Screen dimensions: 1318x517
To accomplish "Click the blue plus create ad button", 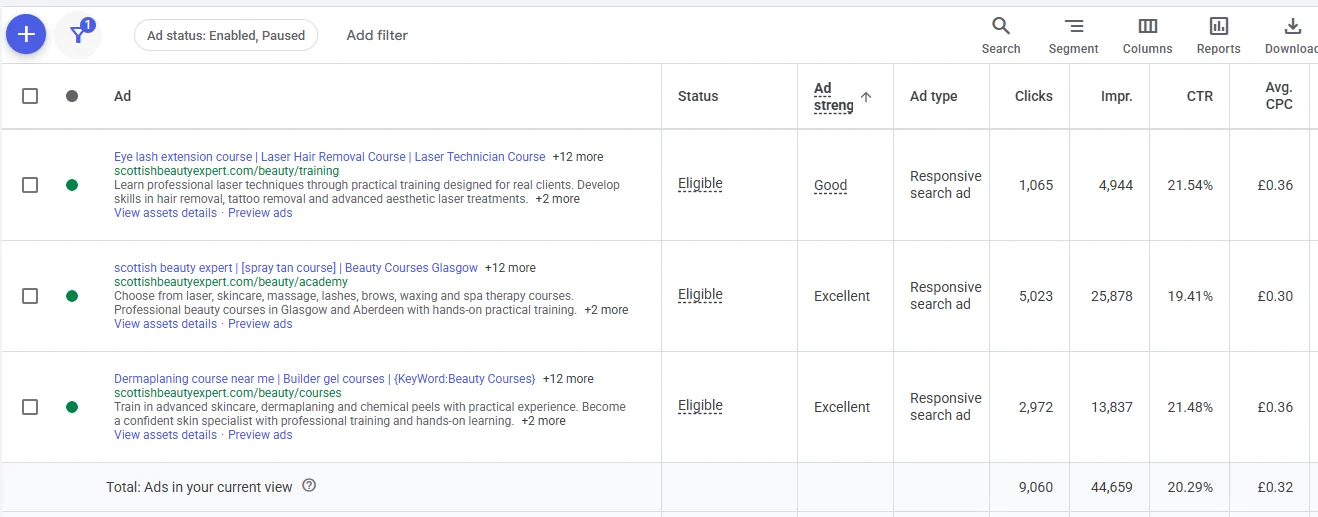I will click(26, 35).
